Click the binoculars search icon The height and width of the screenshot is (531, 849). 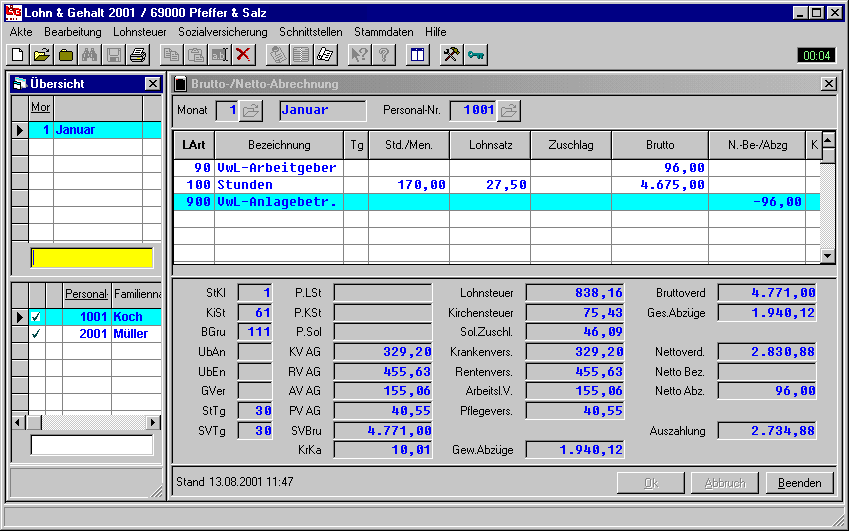click(x=89, y=55)
